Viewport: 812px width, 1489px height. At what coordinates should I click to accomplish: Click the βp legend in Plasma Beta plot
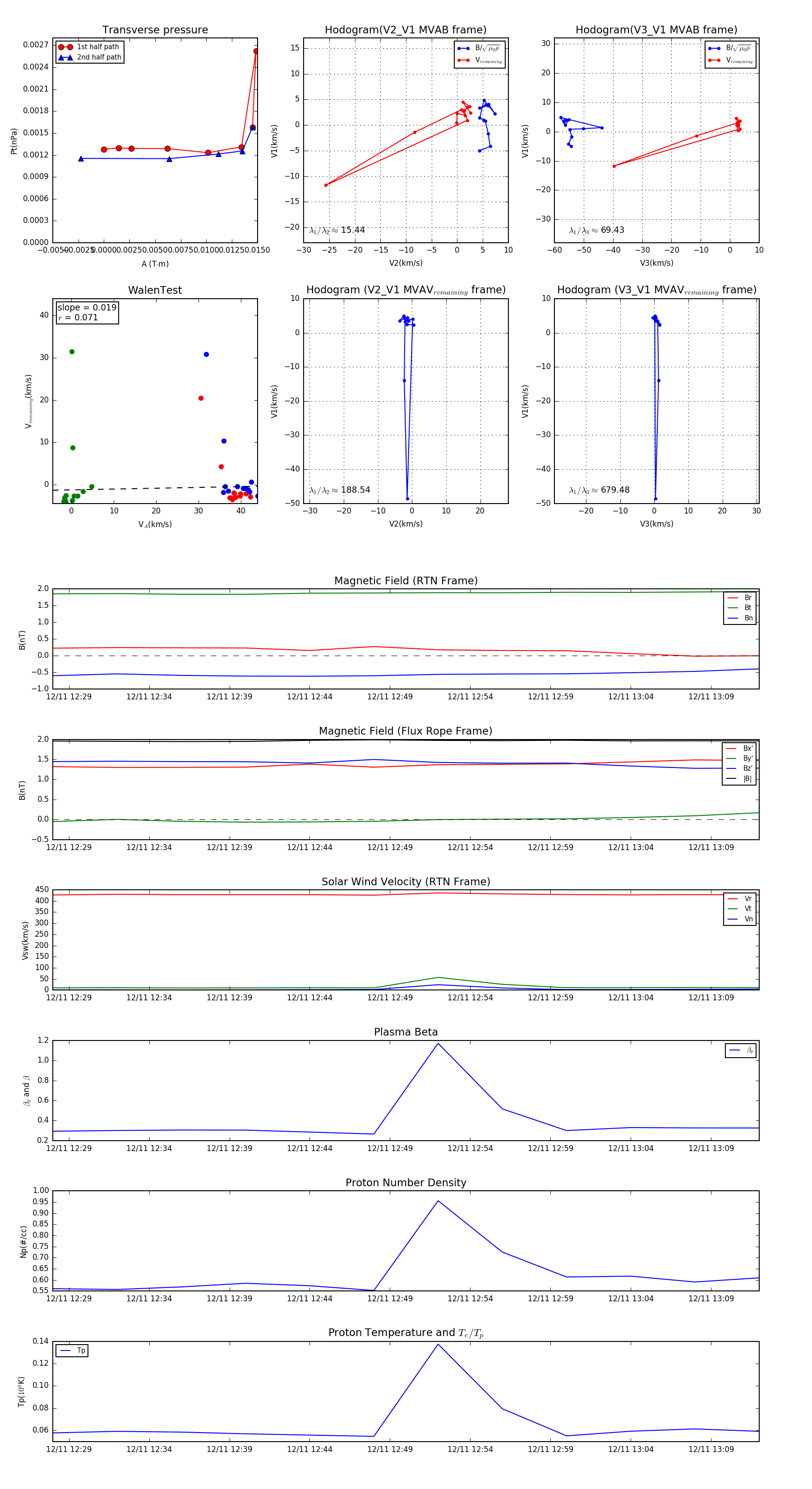coord(741,1050)
